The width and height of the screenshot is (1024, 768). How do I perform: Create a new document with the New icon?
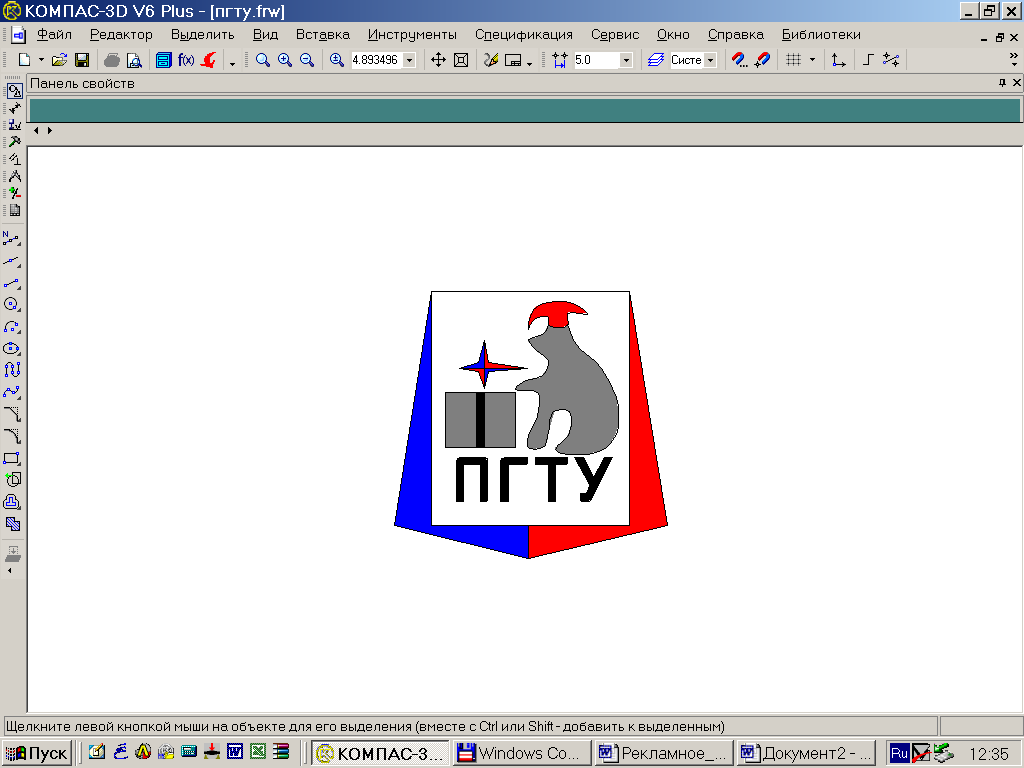(x=24, y=60)
